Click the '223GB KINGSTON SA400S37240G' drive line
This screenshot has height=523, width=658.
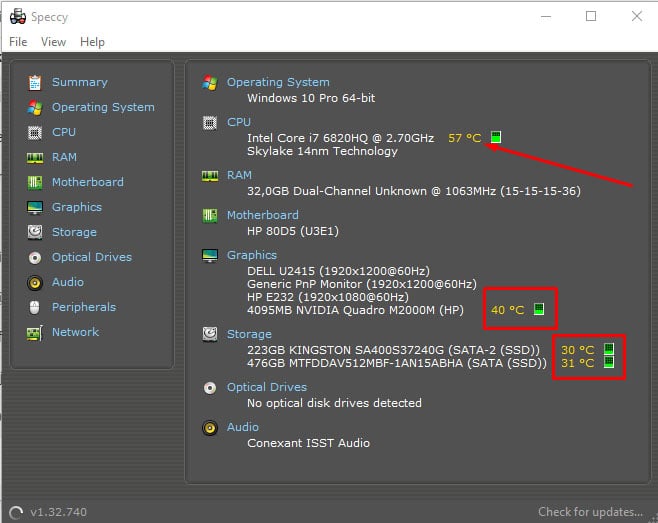point(393,350)
